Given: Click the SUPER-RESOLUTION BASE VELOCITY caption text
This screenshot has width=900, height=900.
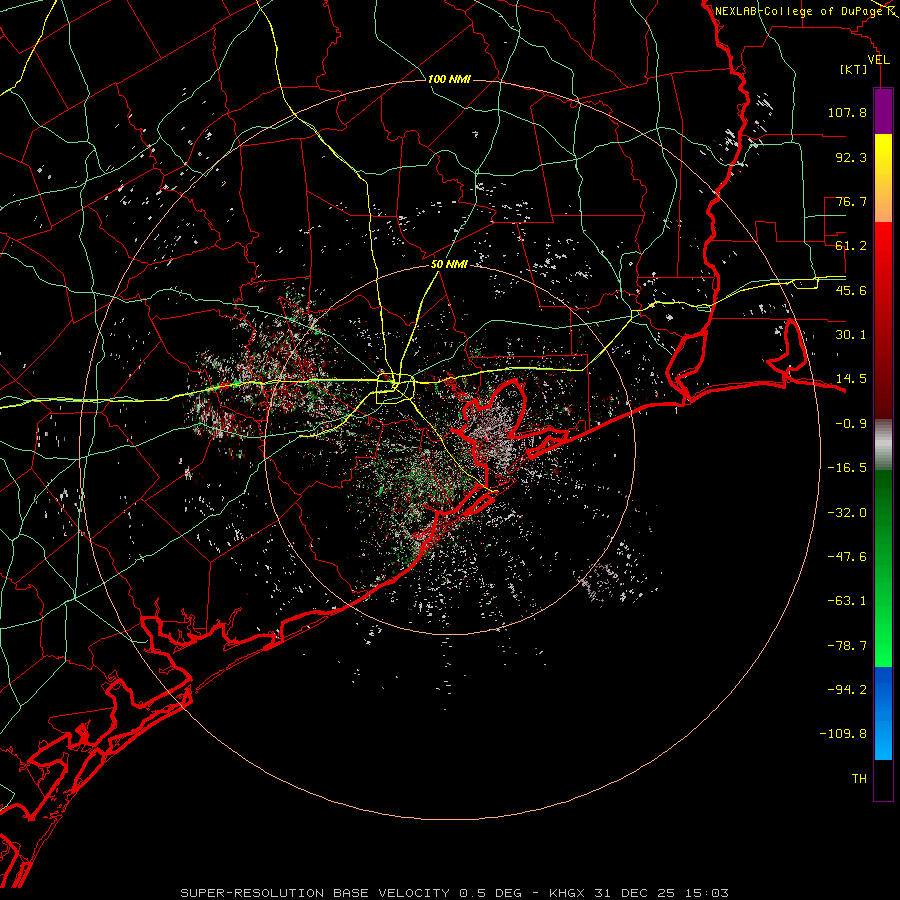Looking at the screenshot, I should pyautogui.click(x=315, y=893).
